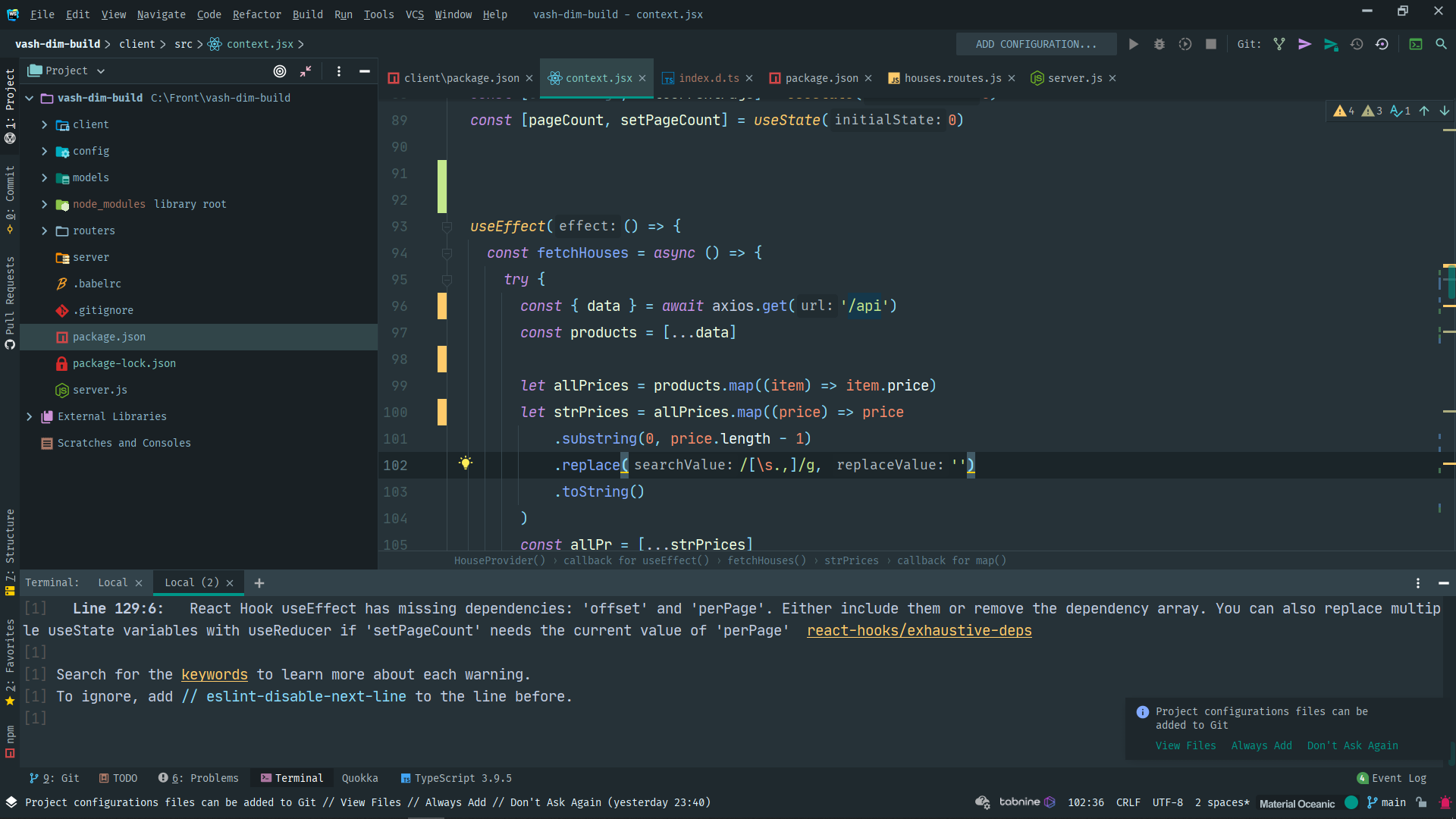Click the Git rollback icon in the toolbar
The image size is (1456, 819).
point(1382,44)
